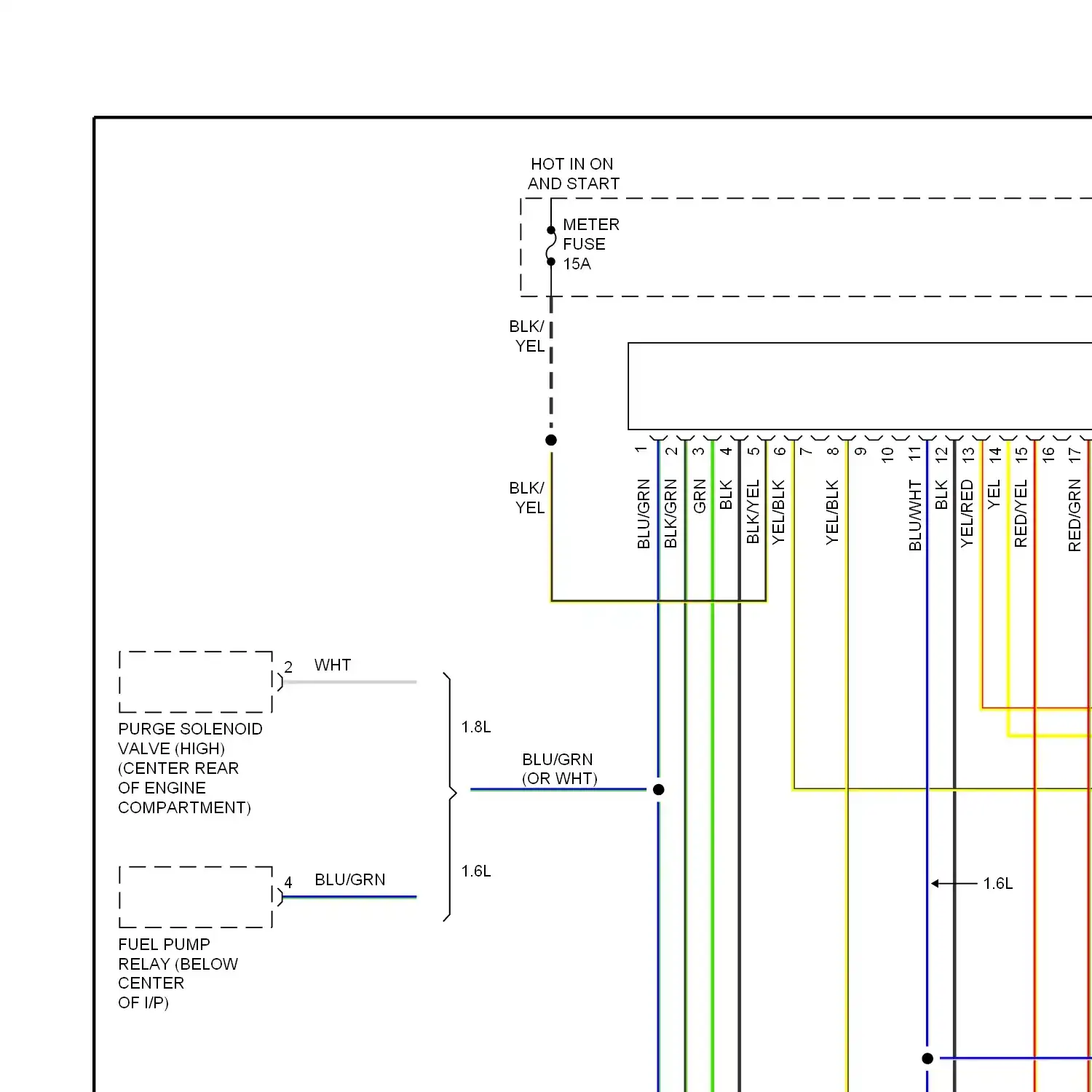Click the purge solenoid valve dashed box
This screenshot has width=1092, height=1092.
click(196, 682)
